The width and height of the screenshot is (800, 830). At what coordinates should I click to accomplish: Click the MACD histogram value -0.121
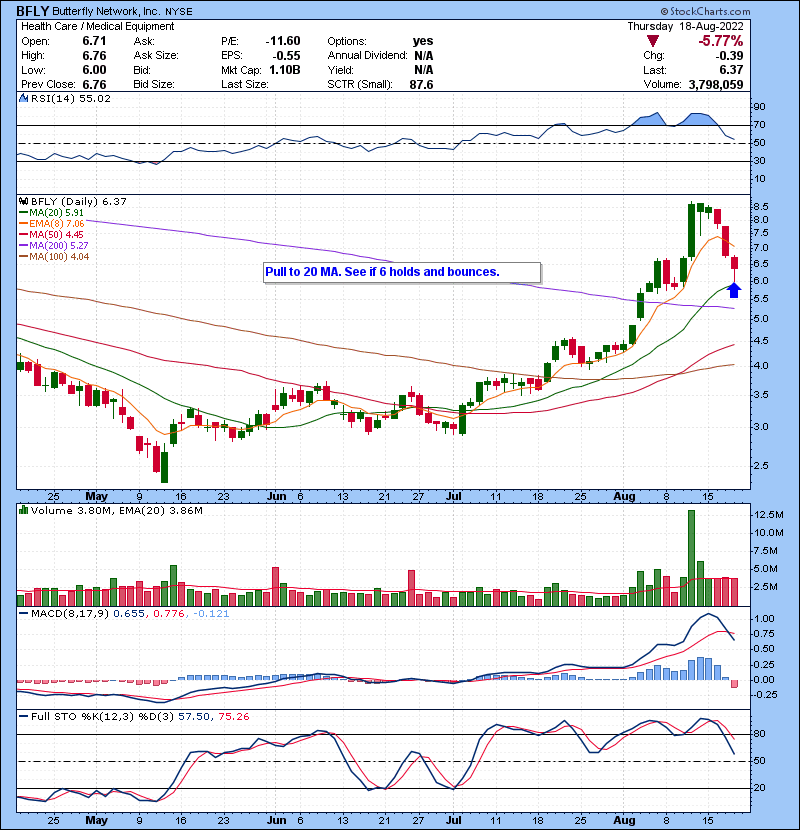point(211,614)
